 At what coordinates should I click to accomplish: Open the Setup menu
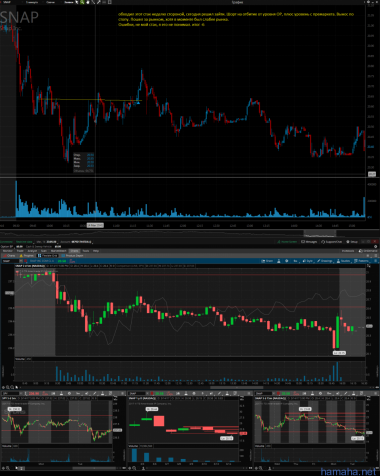[353, 242]
